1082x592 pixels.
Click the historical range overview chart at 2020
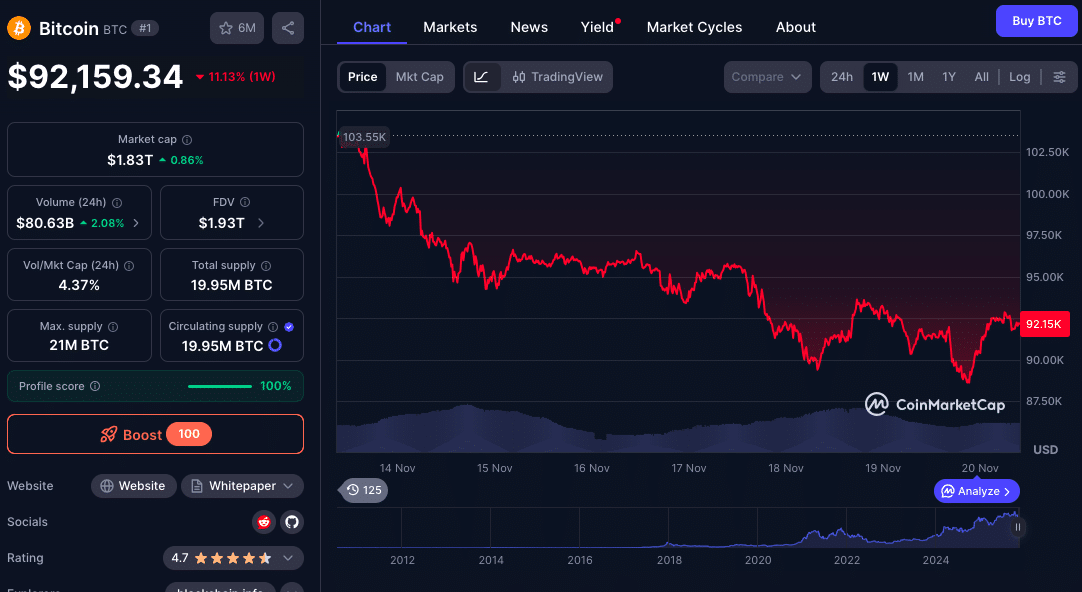(758, 528)
